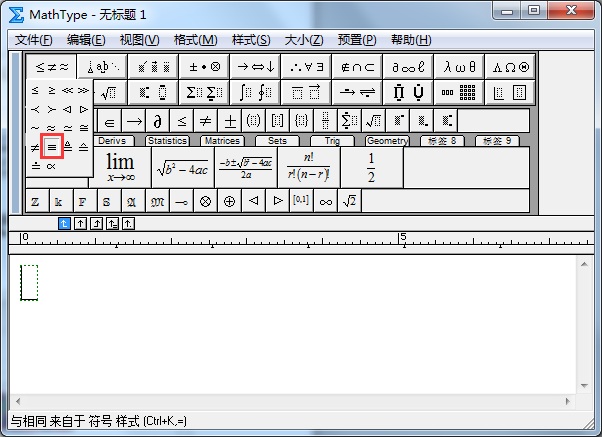Click the square root b²-4ac button
The image size is (602, 437).
coord(182,167)
